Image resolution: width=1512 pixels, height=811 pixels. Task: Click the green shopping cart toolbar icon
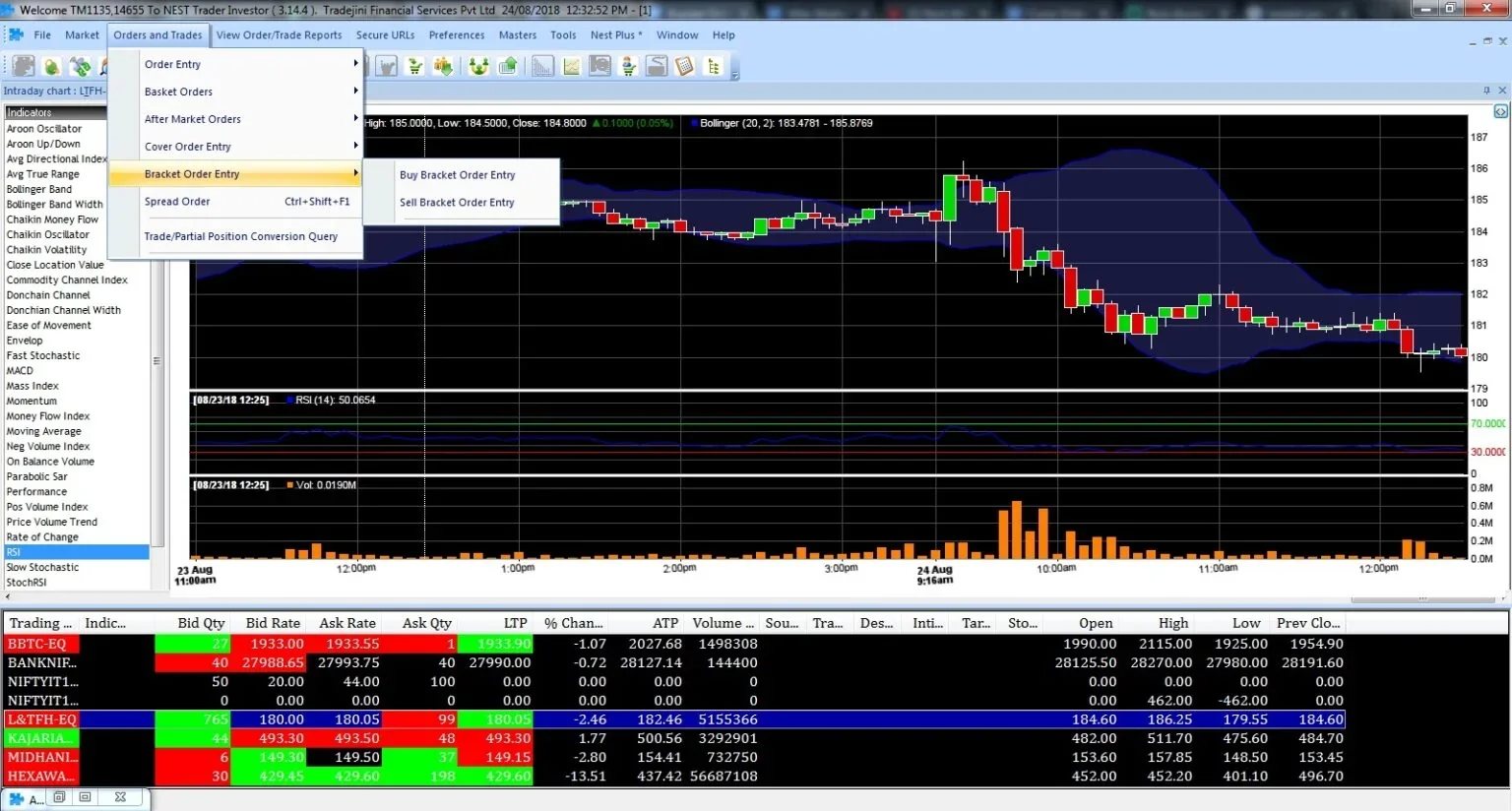415,66
